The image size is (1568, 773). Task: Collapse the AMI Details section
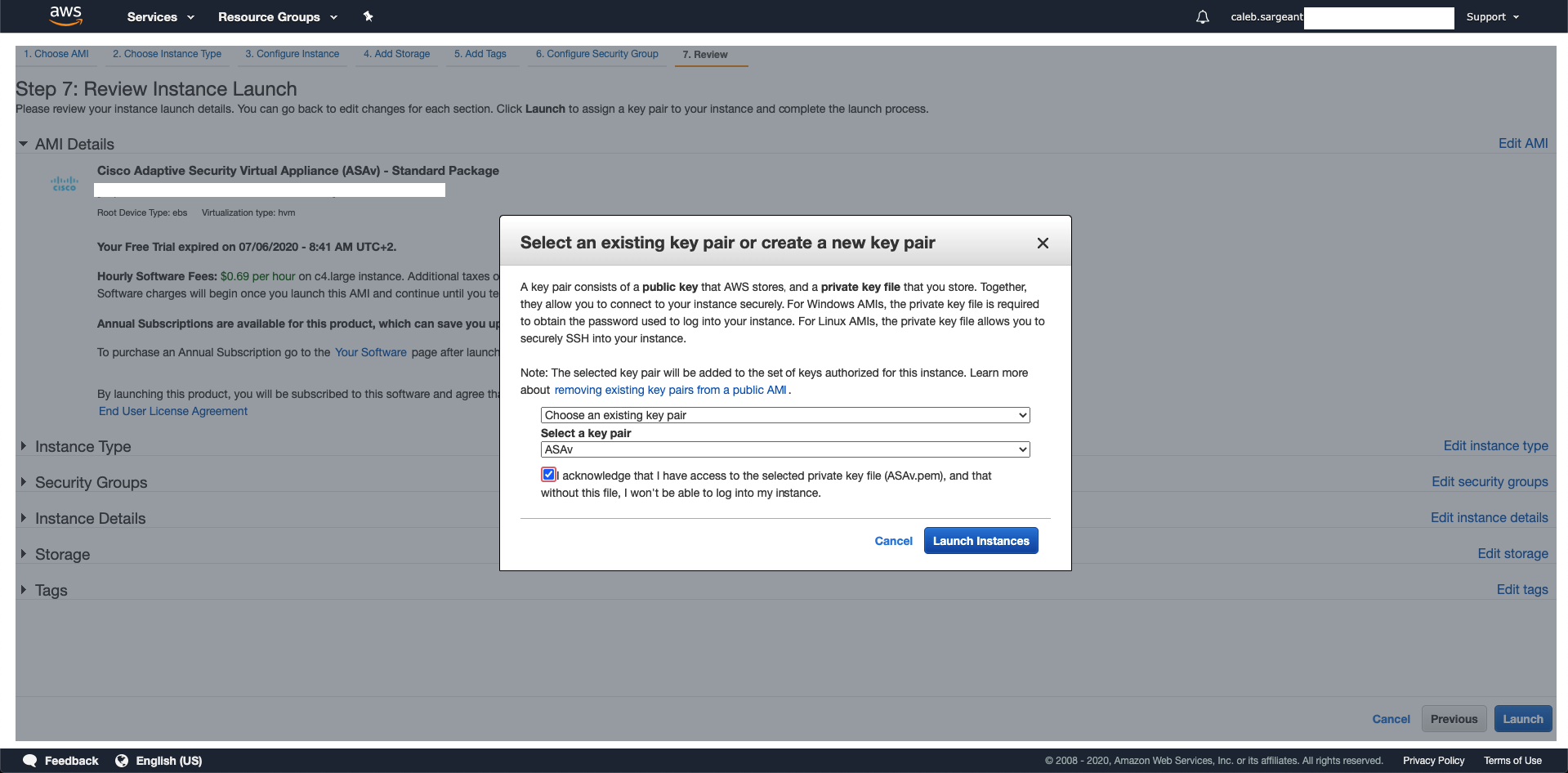click(x=23, y=144)
